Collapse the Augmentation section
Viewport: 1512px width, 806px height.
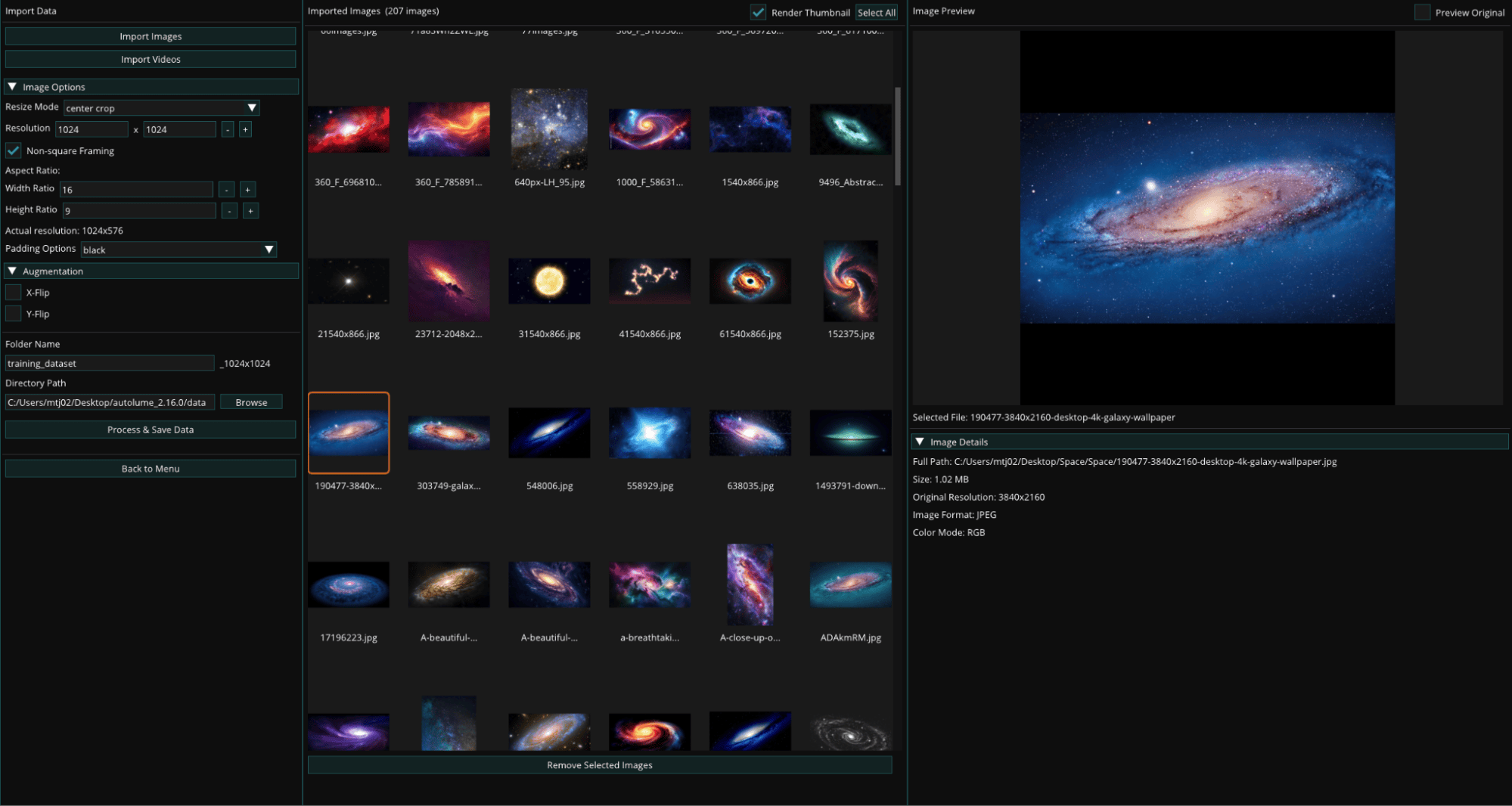pos(12,271)
